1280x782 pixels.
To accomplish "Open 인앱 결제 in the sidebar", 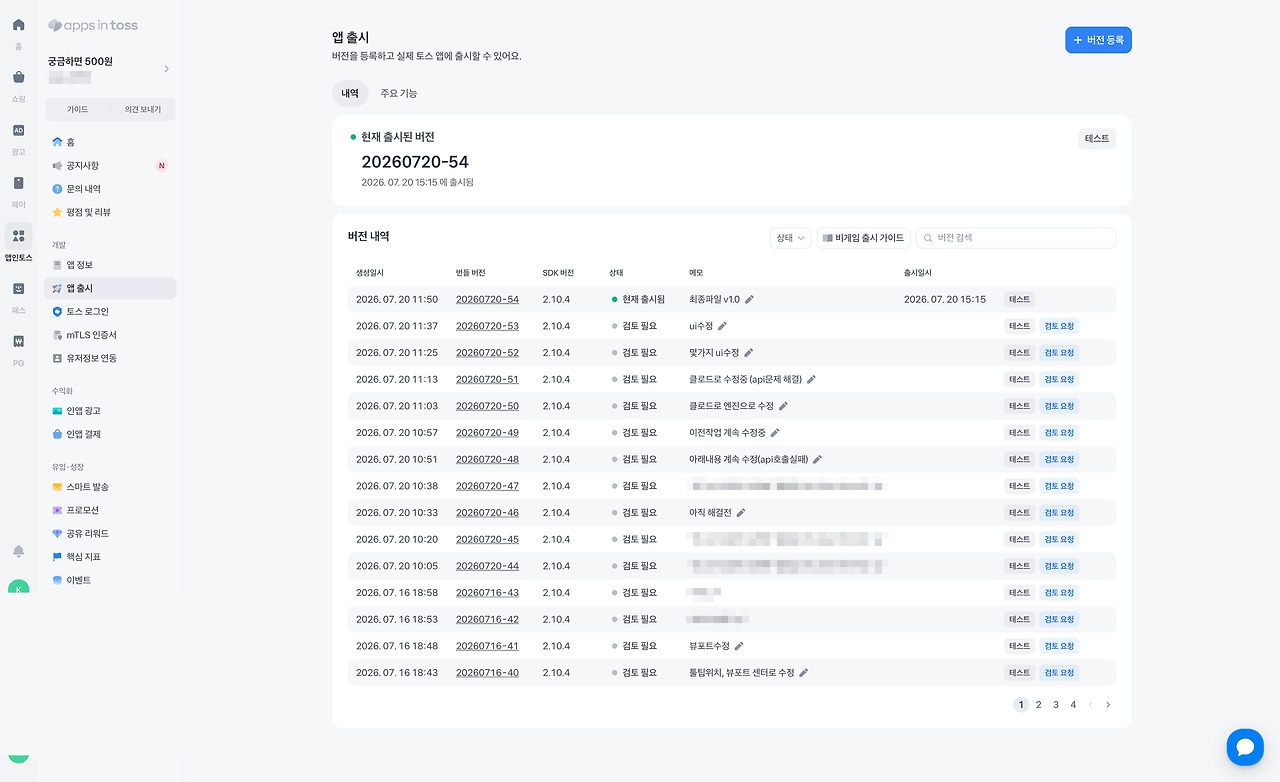I will pyautogui.click(x=110, y=434).
